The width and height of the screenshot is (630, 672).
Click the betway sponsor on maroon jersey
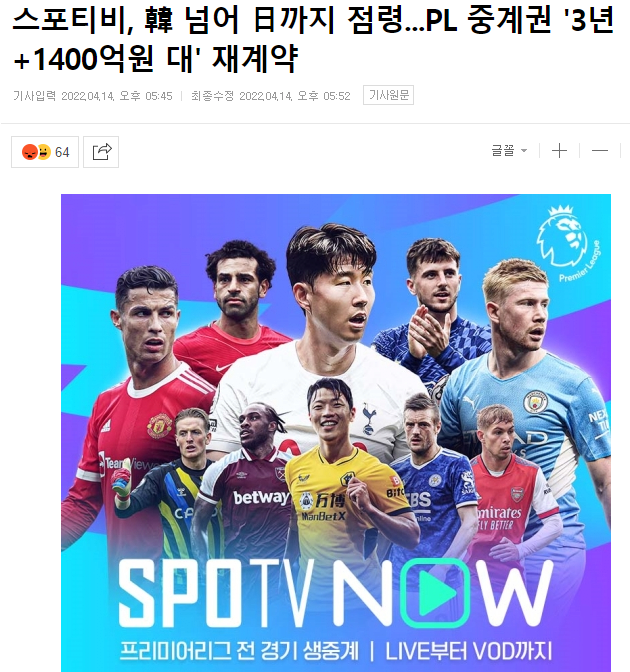pyautogui.click(x=261, y=497)
